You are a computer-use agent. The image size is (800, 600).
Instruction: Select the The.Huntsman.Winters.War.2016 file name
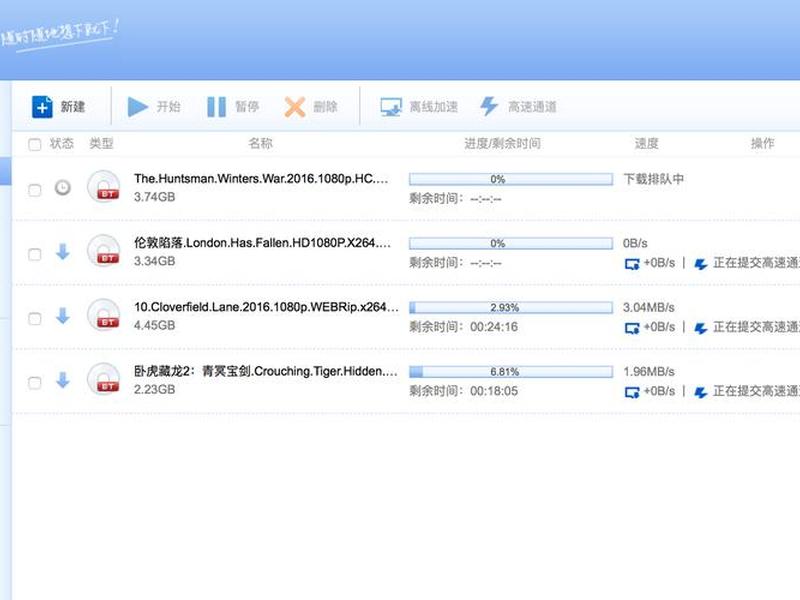click(x=261, y=179)
